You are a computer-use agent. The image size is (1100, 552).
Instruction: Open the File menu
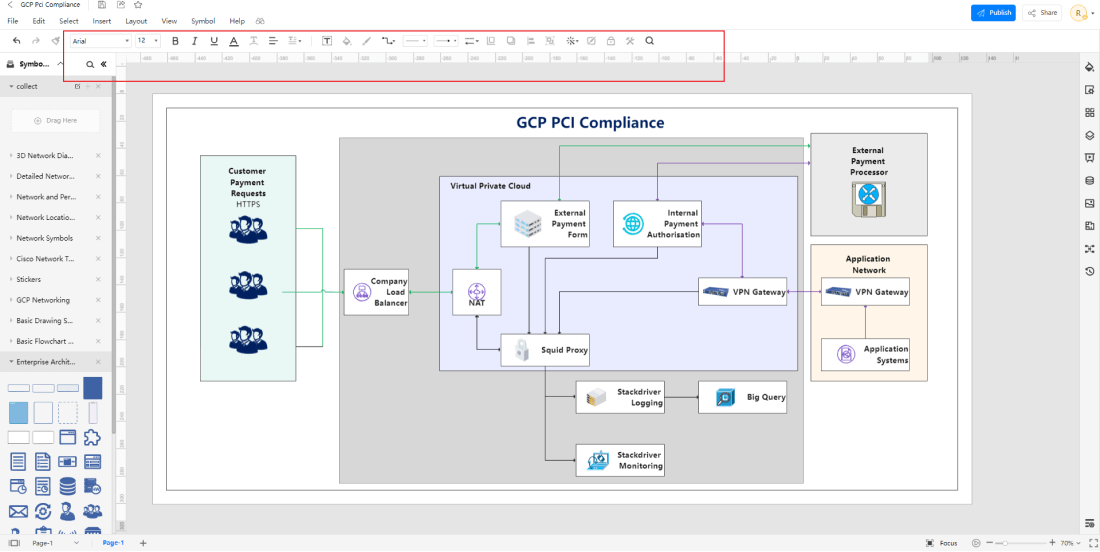pyautogui.click(x=13, y=21)
